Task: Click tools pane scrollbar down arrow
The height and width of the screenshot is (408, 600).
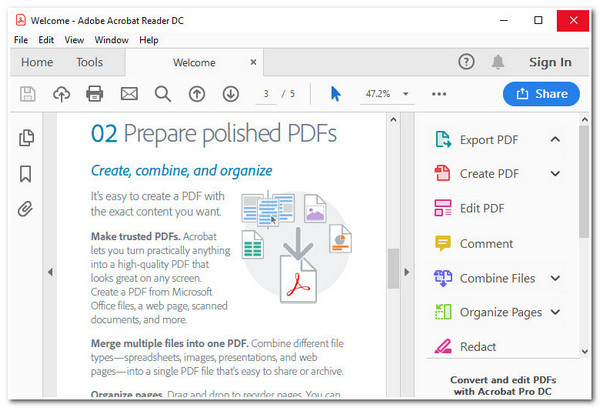Action: point(584,351)
